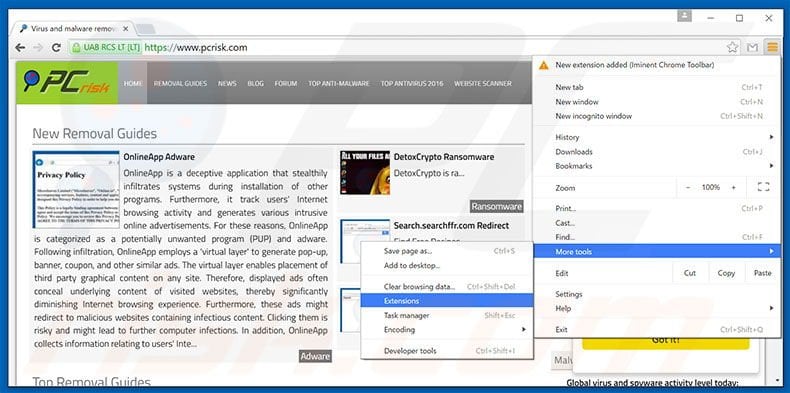The width and height of the screenshot is (790, 393).
Task: Open WEBSITE SCANNER navigation link
Action: point(483,84)
